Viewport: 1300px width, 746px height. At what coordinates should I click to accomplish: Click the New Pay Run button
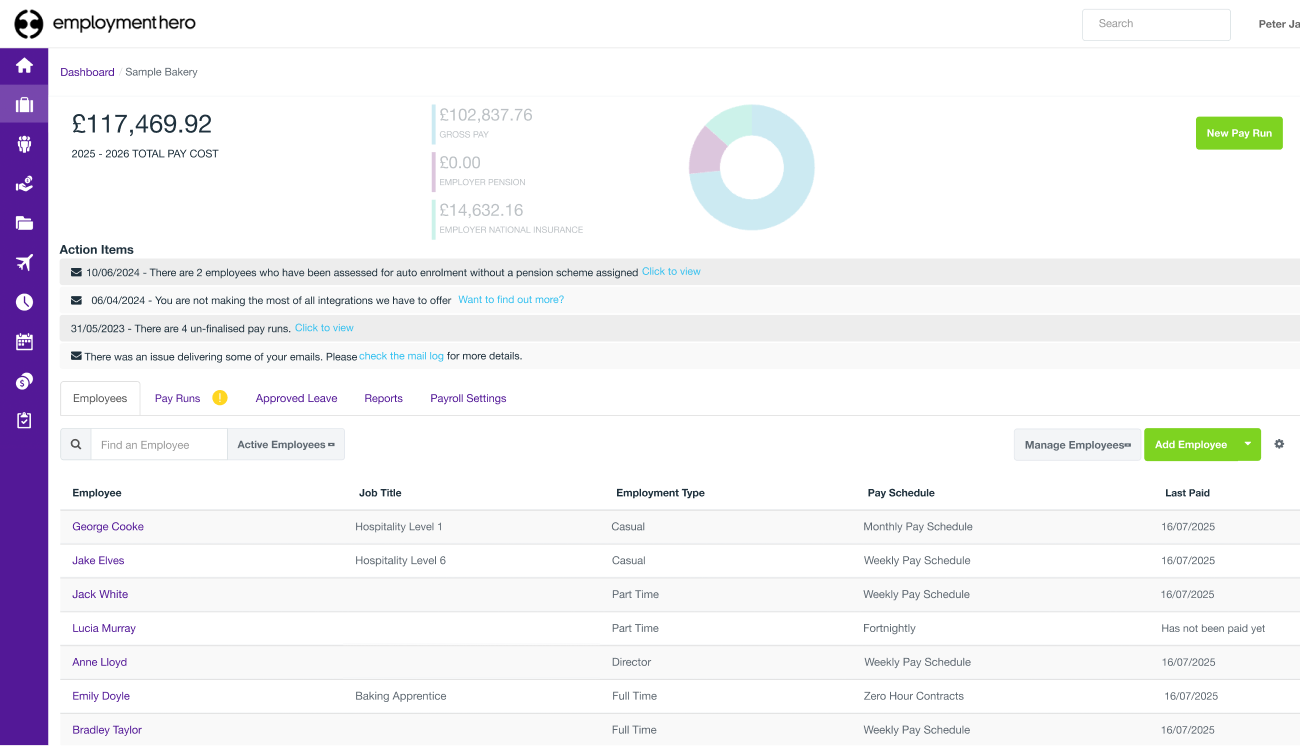pos(1239,133)
